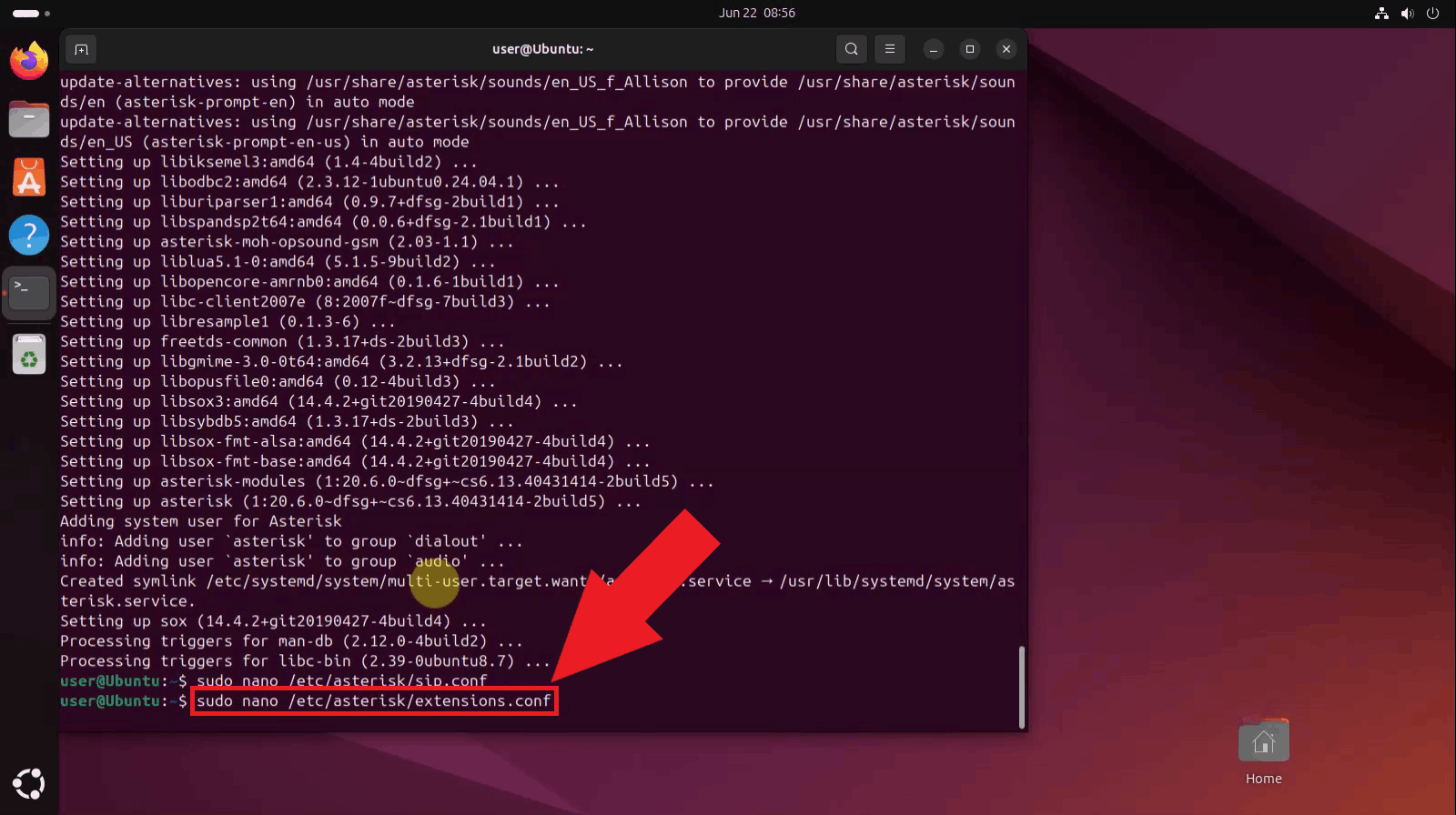
Task: Click 'Setting up liburiparser1:amd64' line
Action: (x=309, y=202)
